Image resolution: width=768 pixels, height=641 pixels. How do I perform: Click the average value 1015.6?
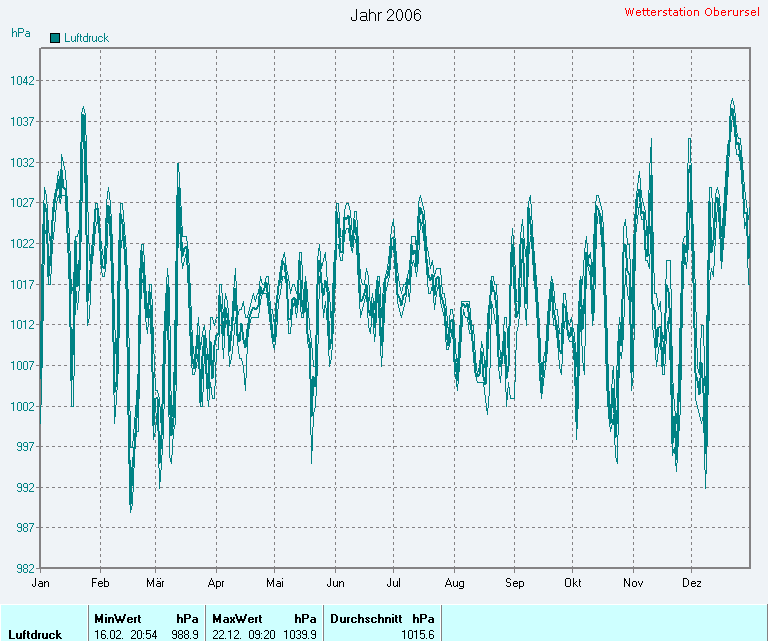418,635
